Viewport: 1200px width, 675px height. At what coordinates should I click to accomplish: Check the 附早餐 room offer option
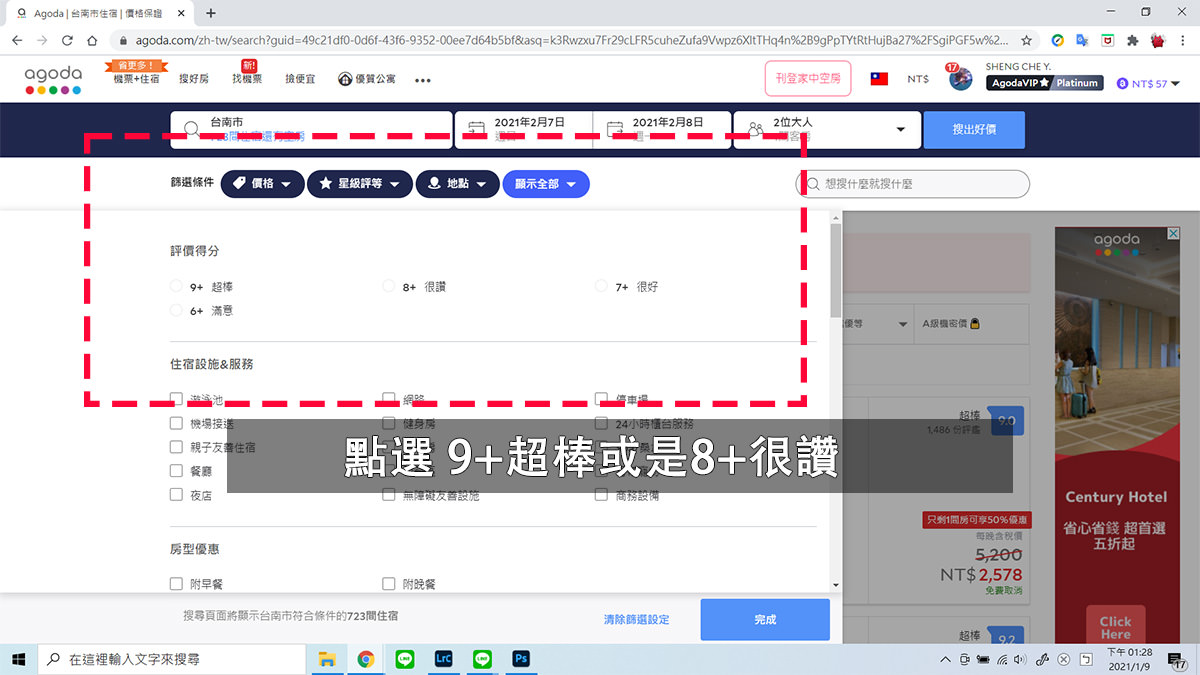176,583
